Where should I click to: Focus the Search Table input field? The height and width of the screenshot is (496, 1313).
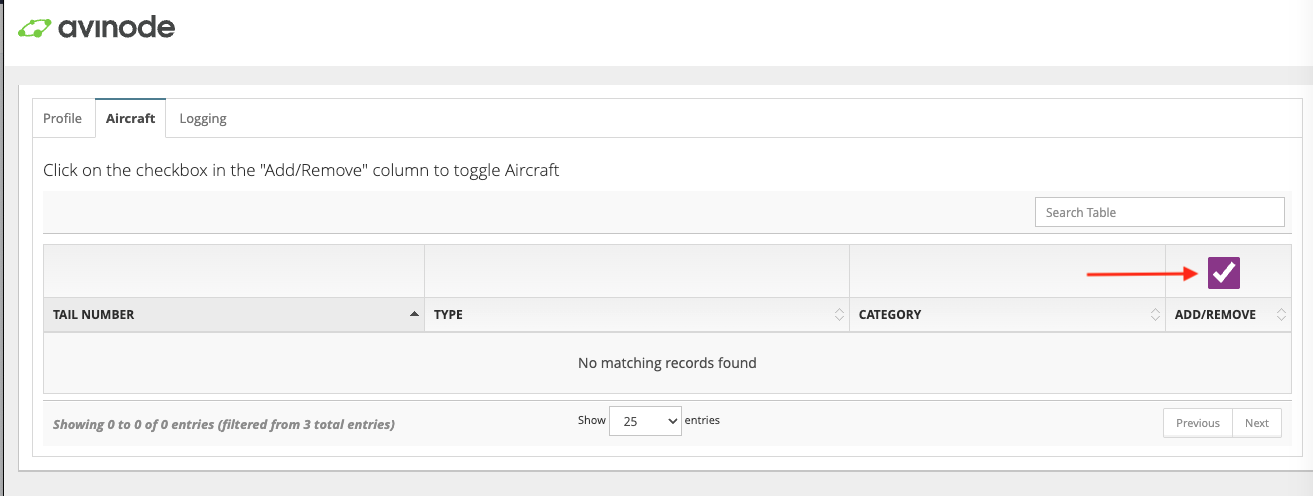(x=1159, y=212)
